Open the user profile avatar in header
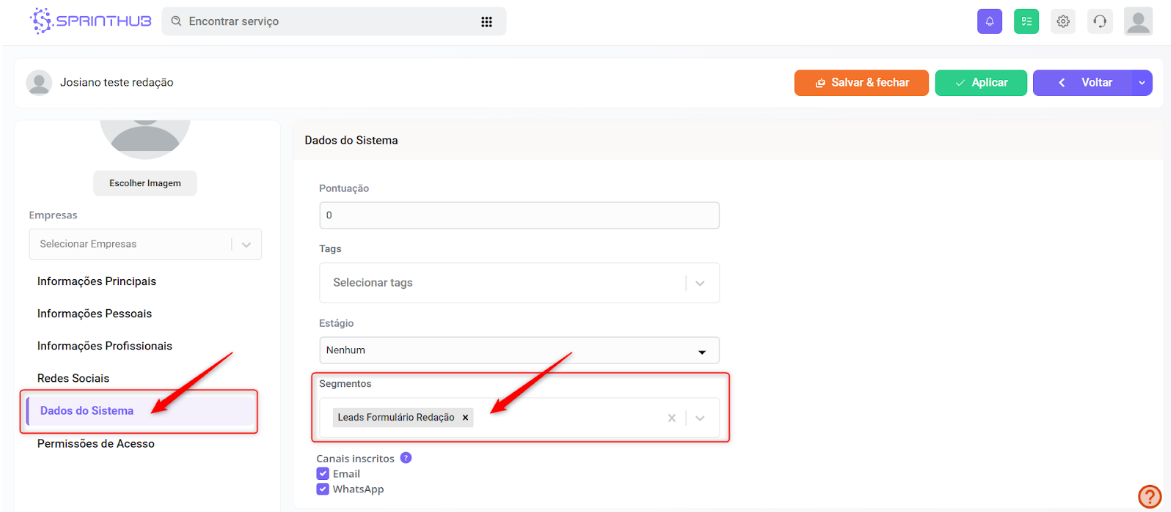This screenshot has height=512, width=1171. [1138, 21]
